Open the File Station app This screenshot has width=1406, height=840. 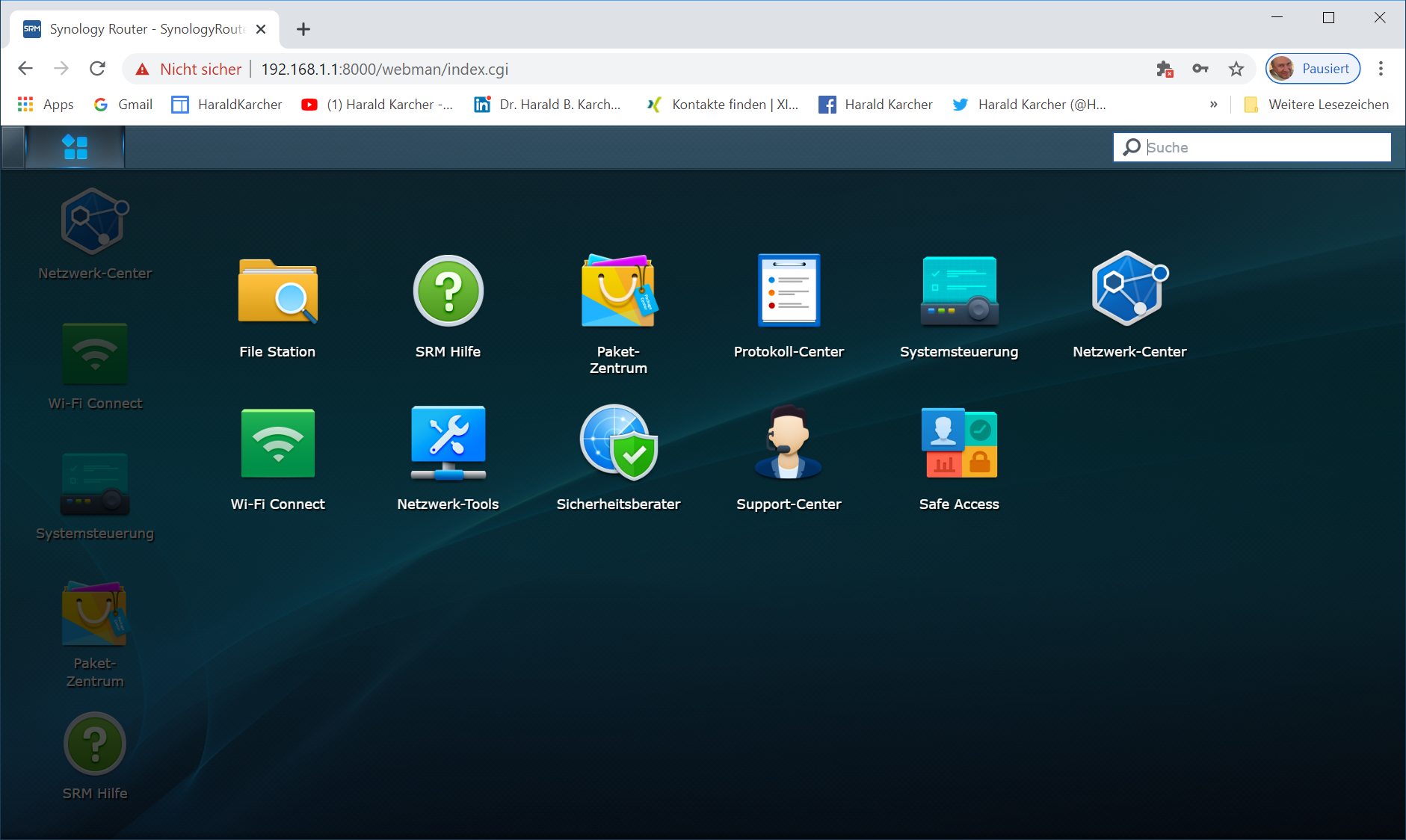pyautogui.click(x=277, y=292)
